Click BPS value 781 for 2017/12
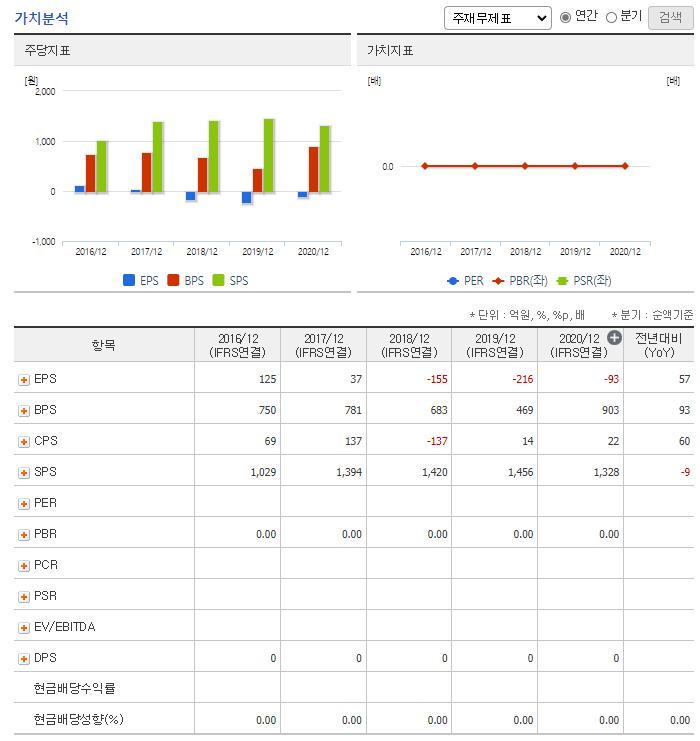The height and width of the screenshot is (741, 700). tap(353, 410)
